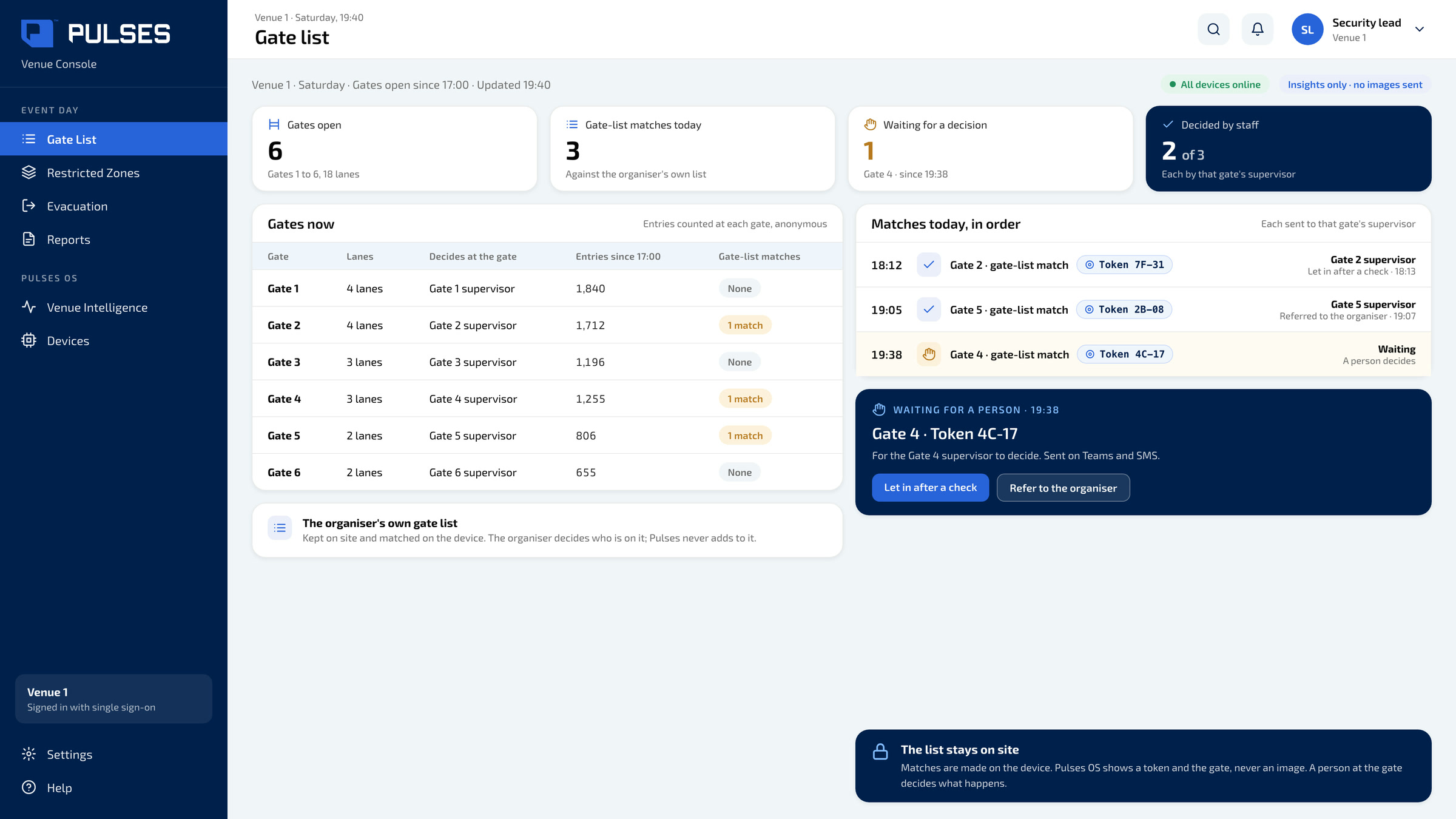Go to Evacuation page
This screenshot has width=1456, height=819.
point(113,206)
